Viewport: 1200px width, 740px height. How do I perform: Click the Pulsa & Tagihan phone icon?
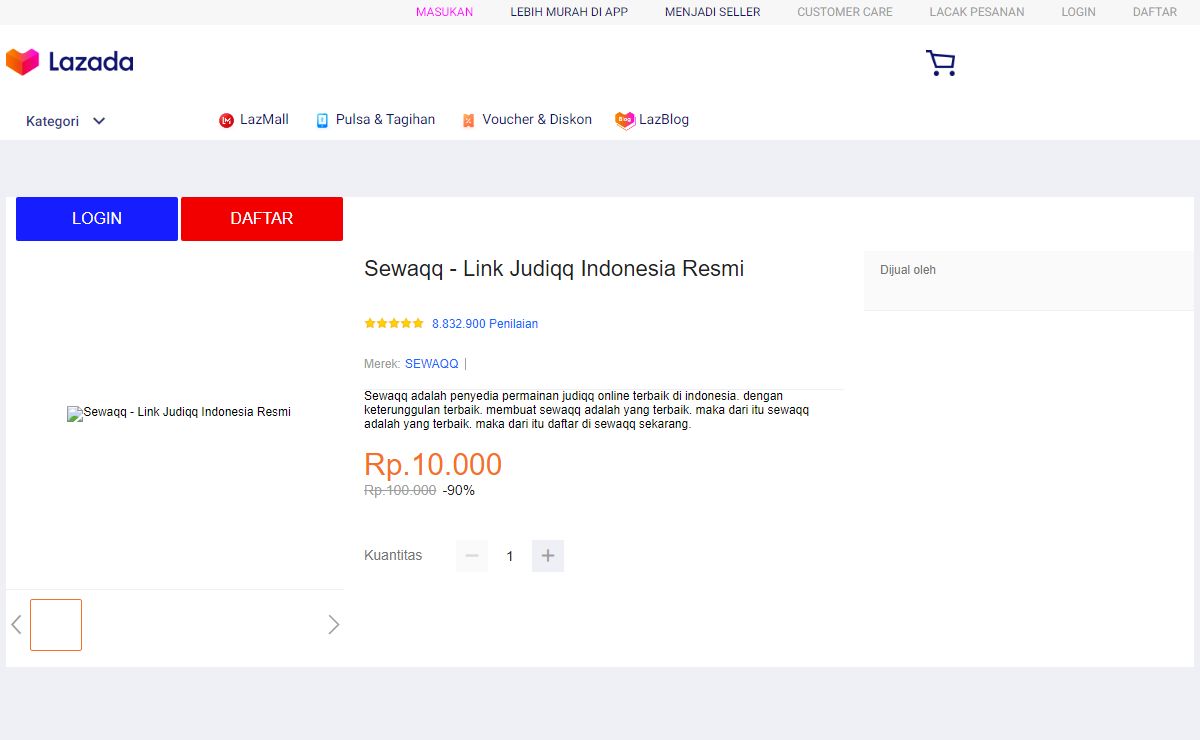coord(322,121)
